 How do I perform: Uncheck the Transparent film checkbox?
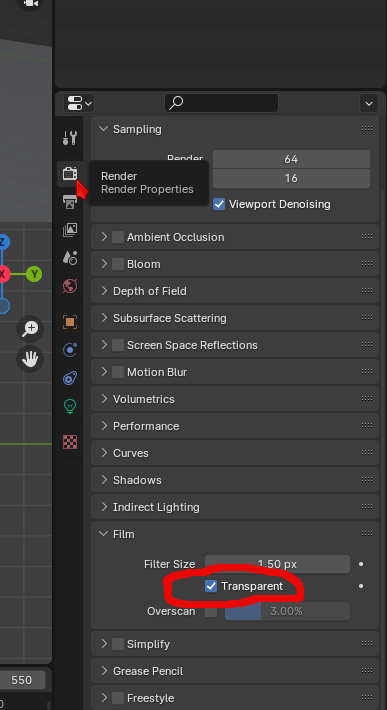[x=211, y=586]
